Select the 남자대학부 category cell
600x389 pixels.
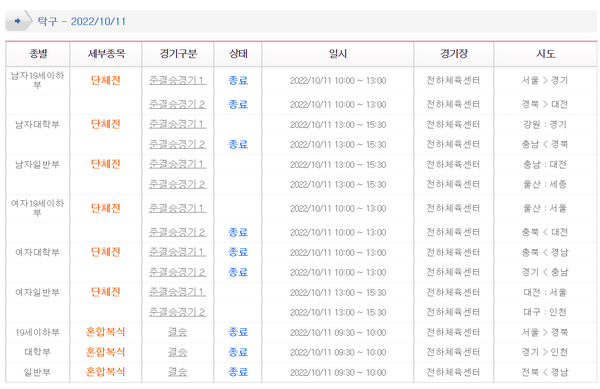pos(38,124)
